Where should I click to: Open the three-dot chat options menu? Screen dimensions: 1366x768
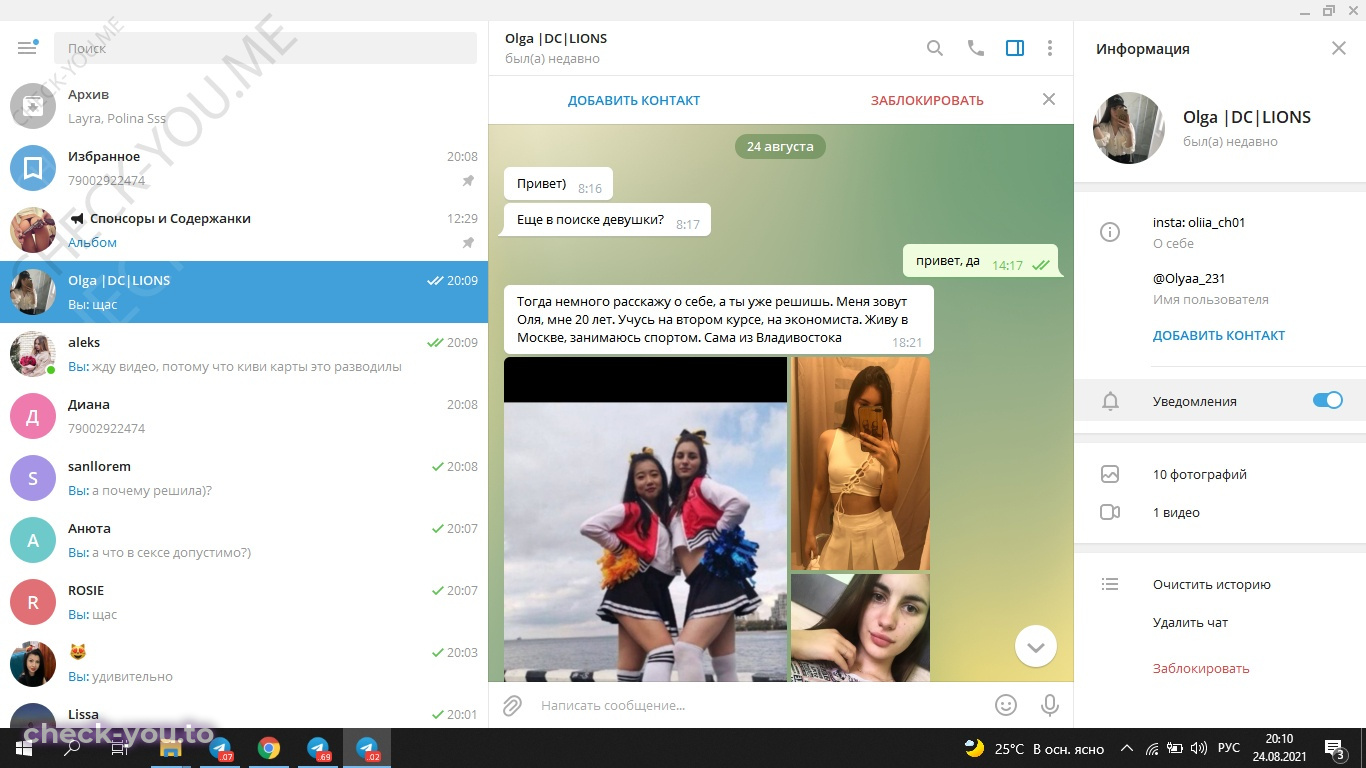[1049, 48]
